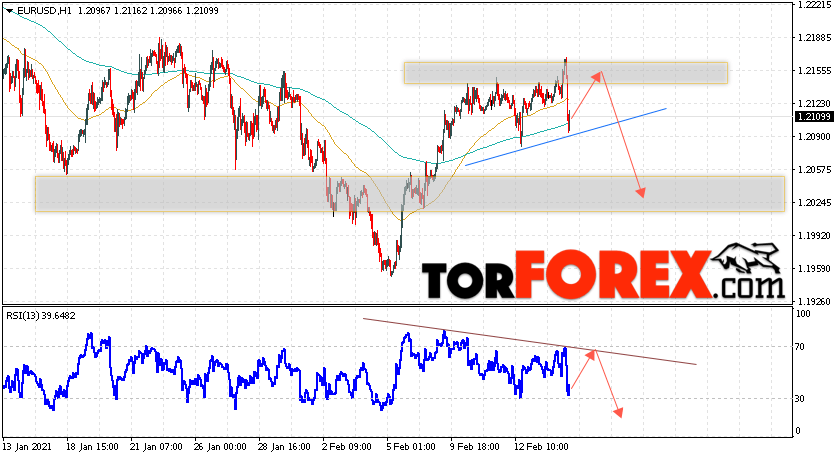Click the 1.21555 price axis label
This screenshot has width=838, height=458.
(814, 71)
